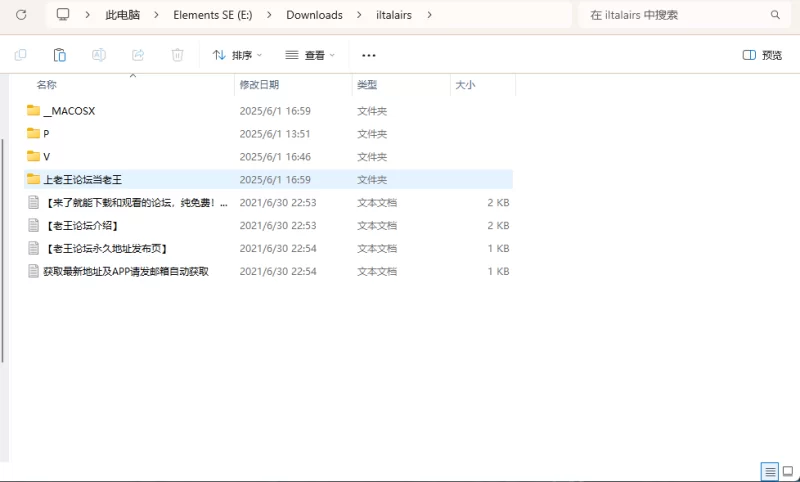
Task: Select 获取最新地址及APP请发邮箱自动获取 file name
Action: (126, 271)
